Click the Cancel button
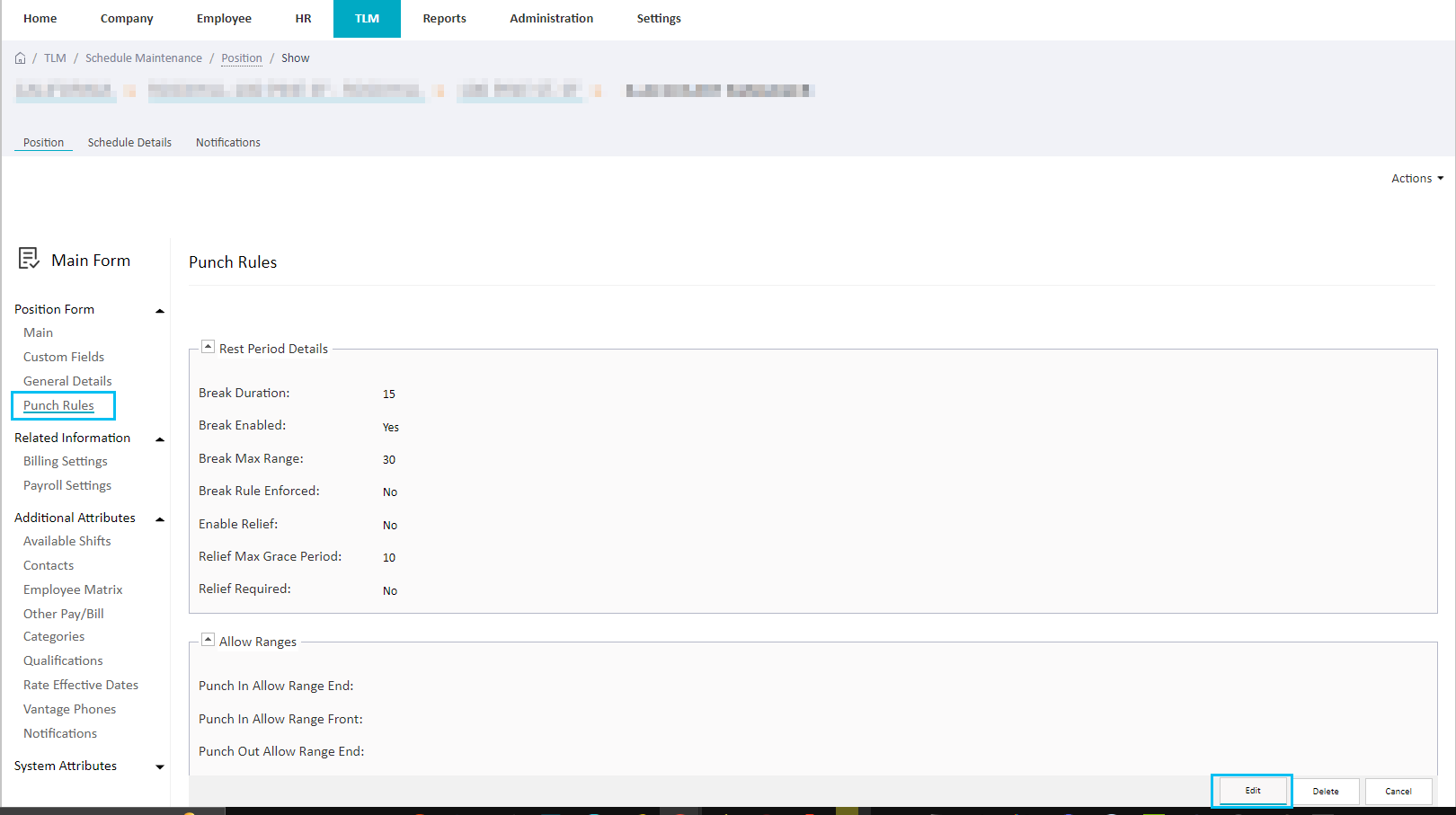Screen dimensions: 1456x815 click(1398, 791)
